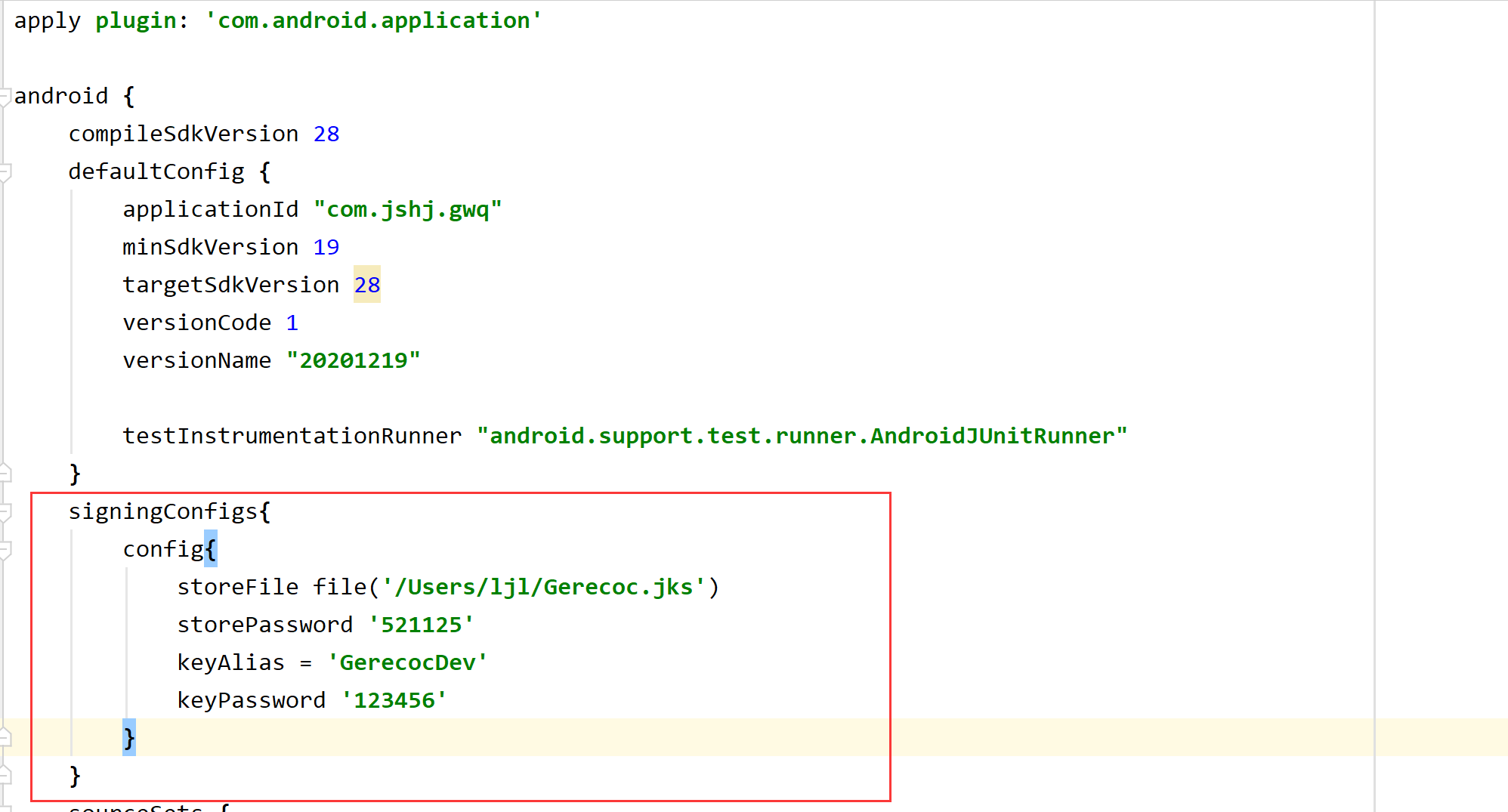
Task: Click the 'com.android.application' string
Action: (373, 20)
